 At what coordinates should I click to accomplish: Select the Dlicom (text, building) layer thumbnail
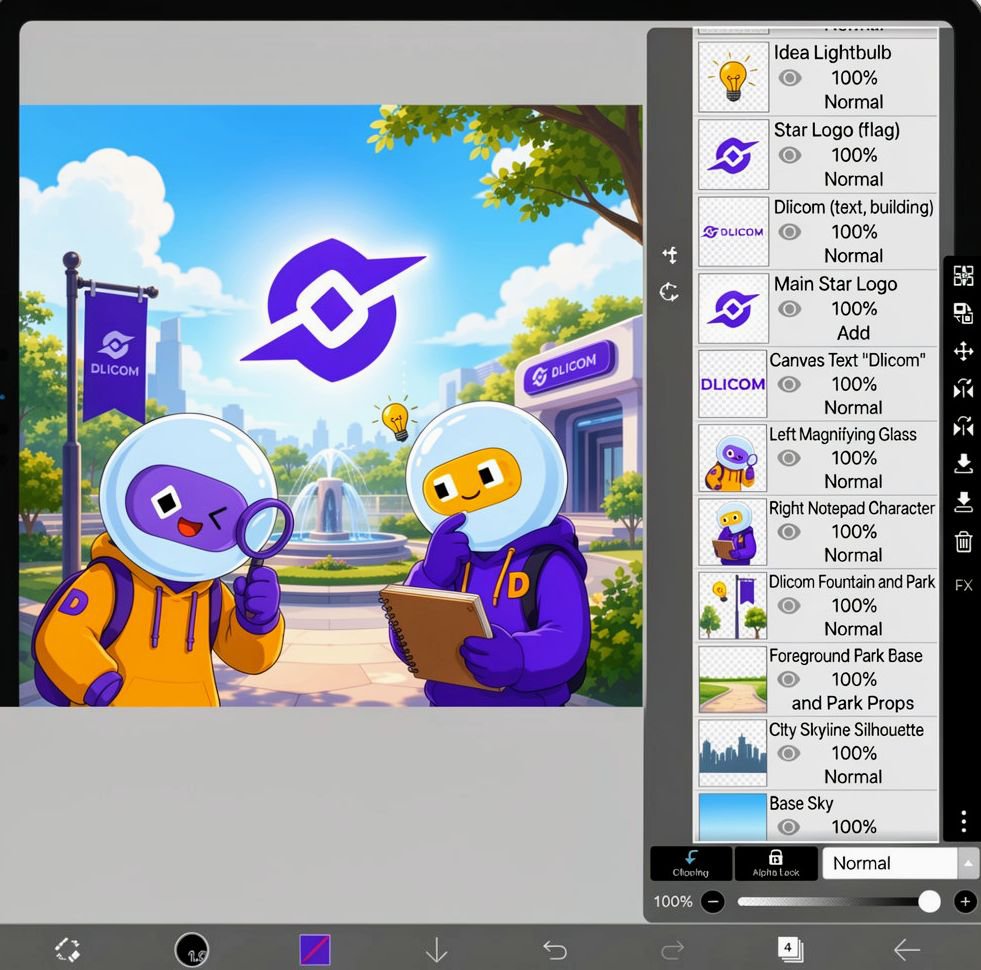pyautogui.click(x=733, y=232)
